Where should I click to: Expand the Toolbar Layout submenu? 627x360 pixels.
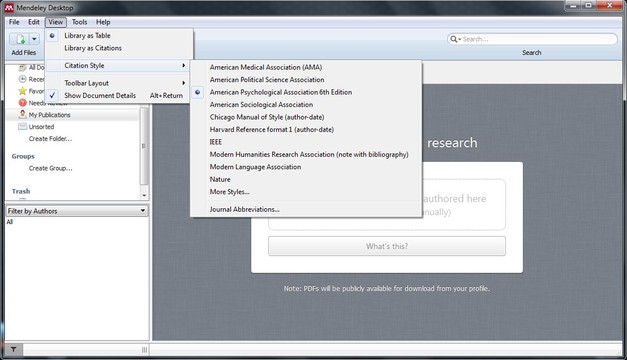click(x=118, y=83)
